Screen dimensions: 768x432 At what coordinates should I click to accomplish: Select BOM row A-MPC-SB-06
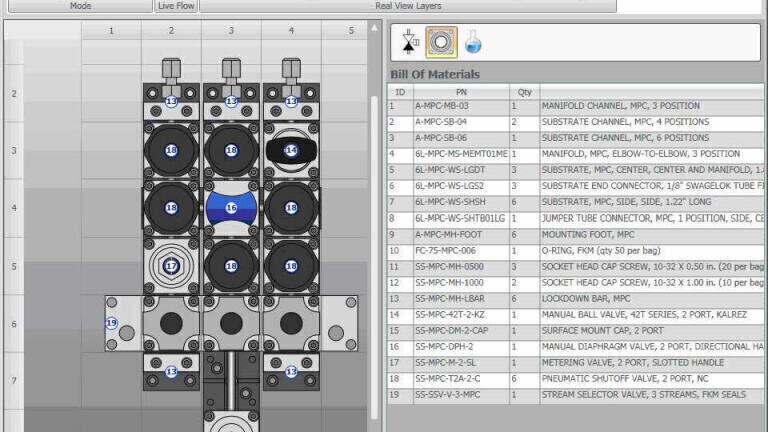(x=576, y=138)
